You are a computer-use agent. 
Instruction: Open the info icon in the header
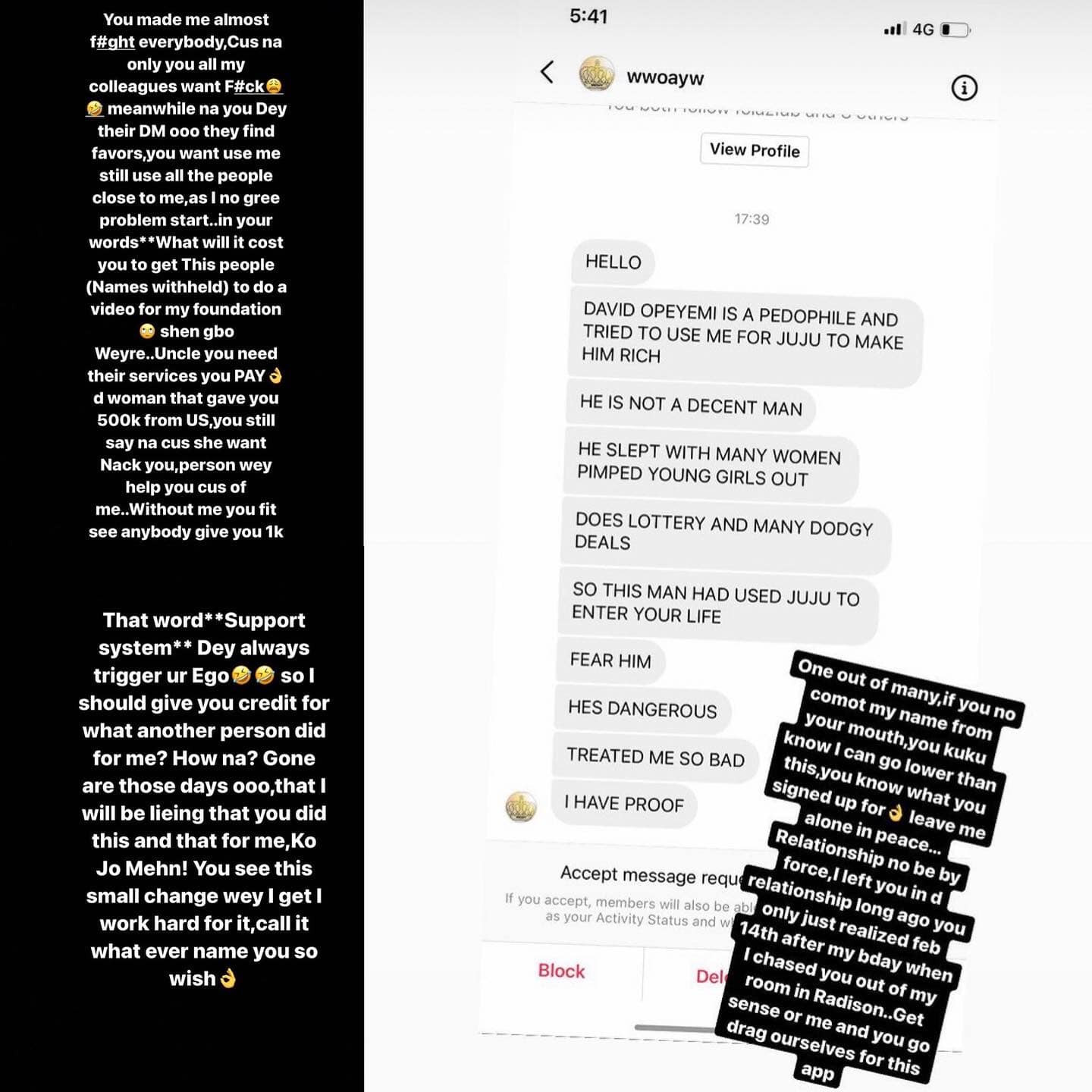964,88
